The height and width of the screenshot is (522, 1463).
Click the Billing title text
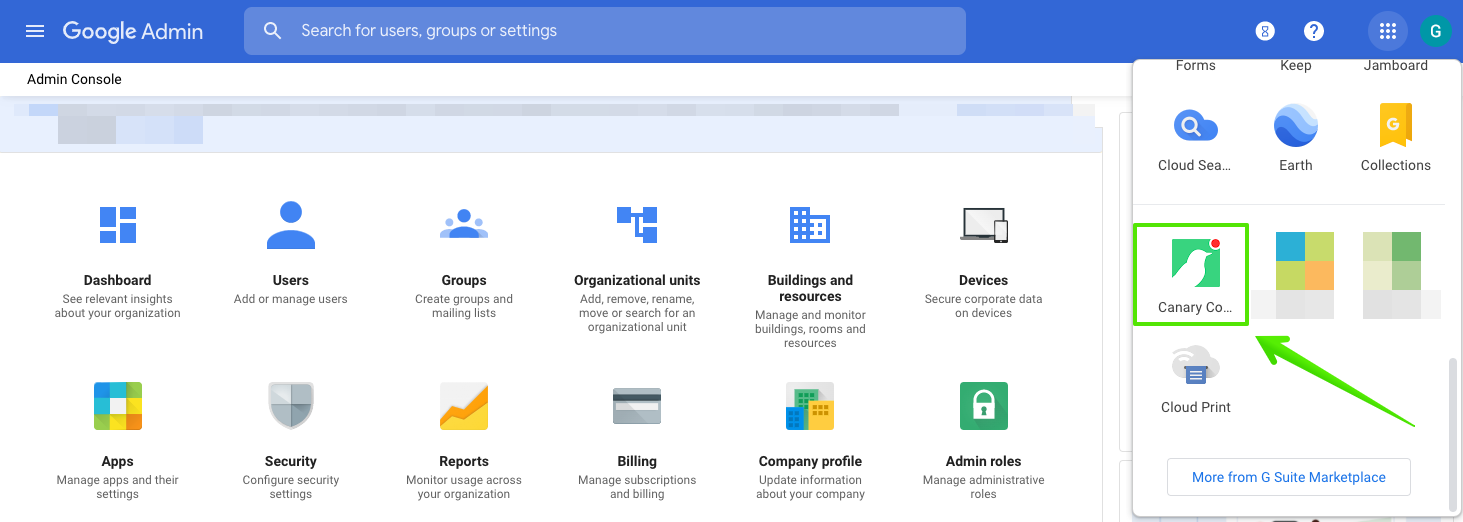pyautogui.click(x=637, y=461)
